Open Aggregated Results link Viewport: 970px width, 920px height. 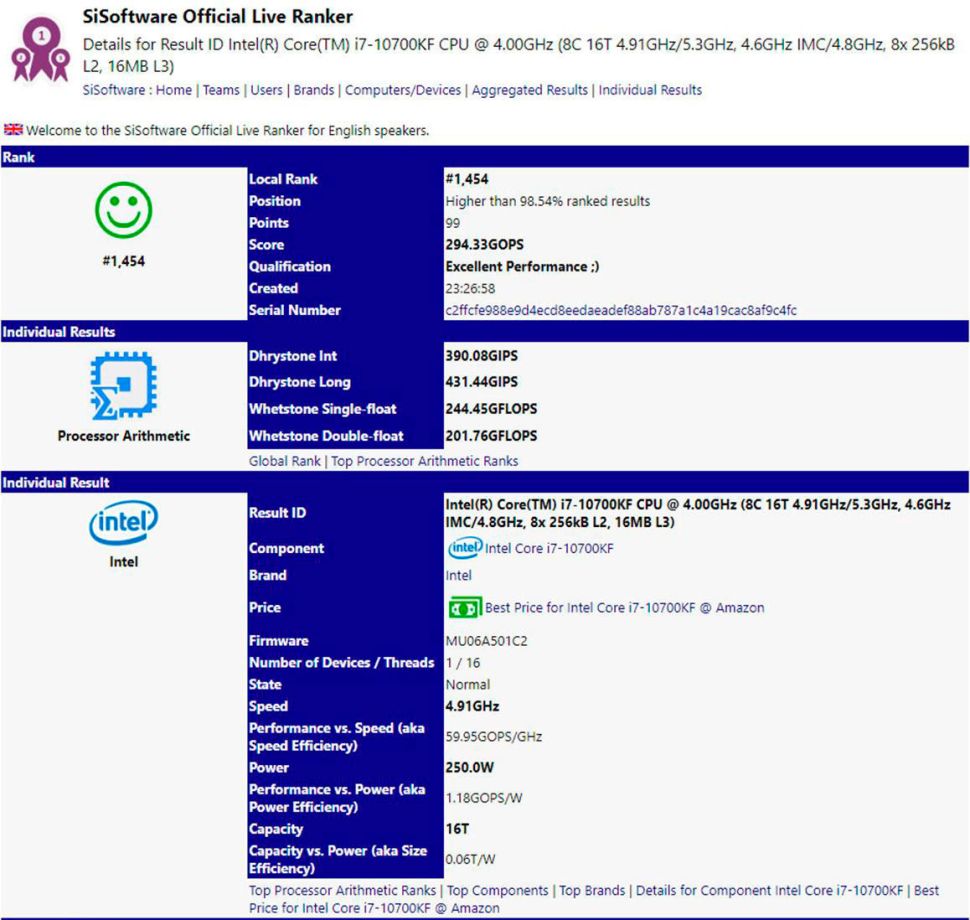(x=530, y=90)
